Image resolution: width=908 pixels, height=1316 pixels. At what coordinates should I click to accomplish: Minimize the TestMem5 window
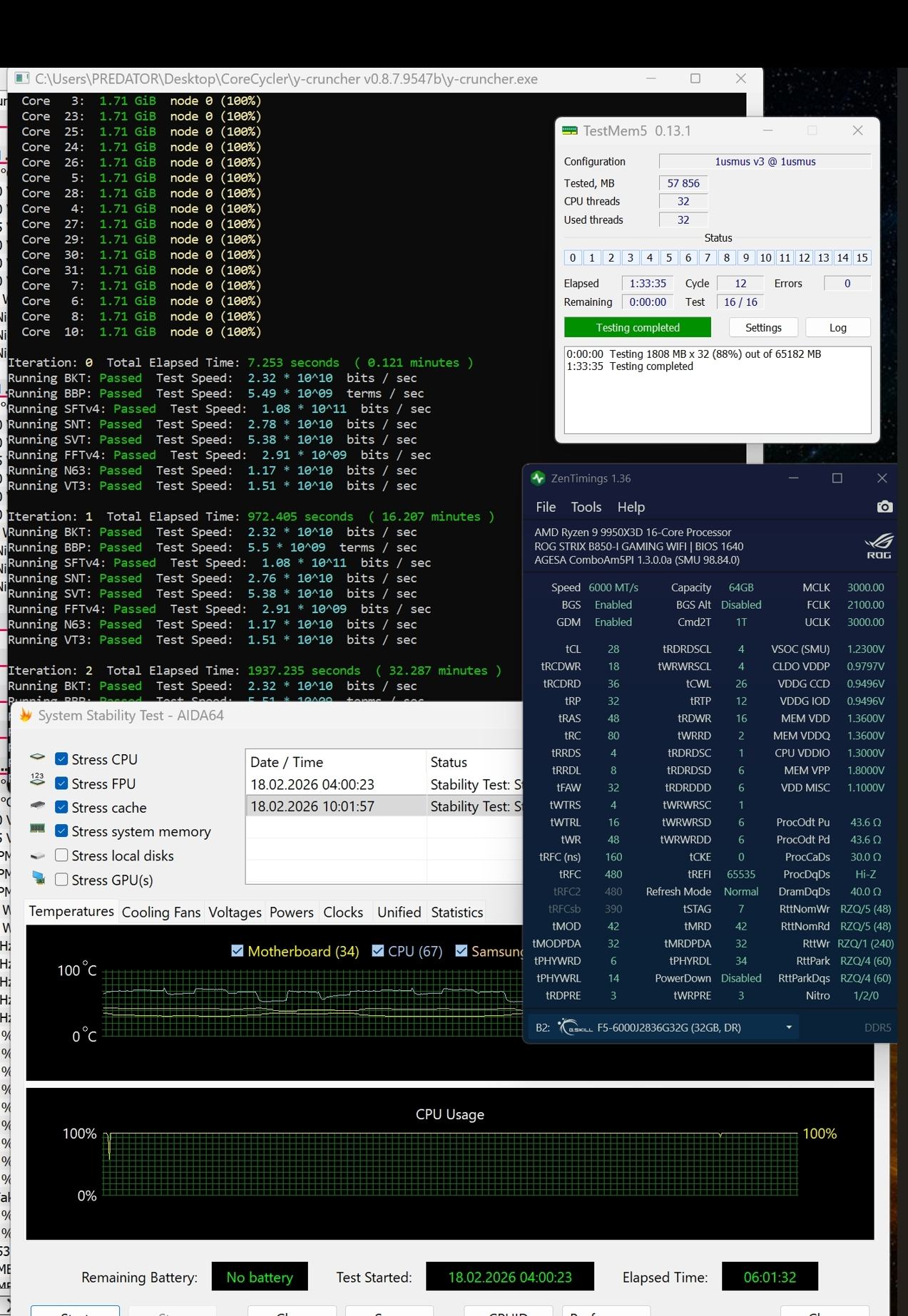click(767, 130)
